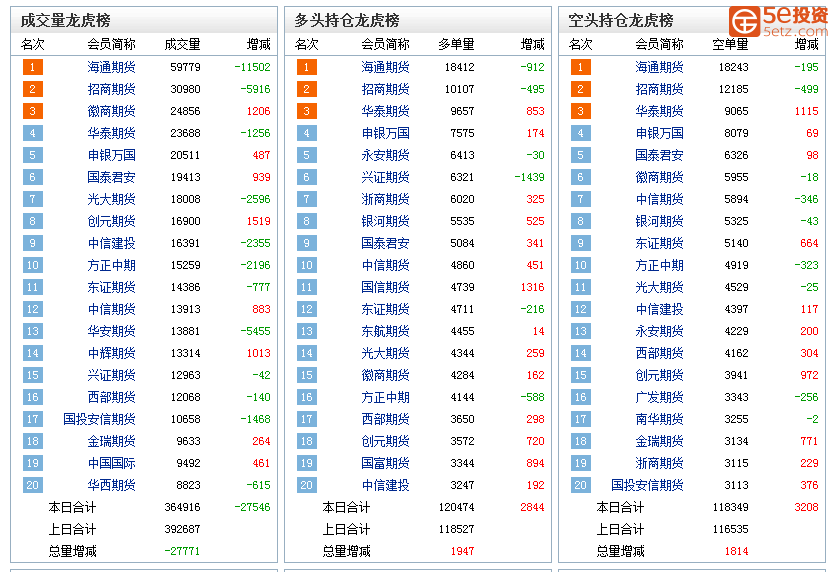Open 海通期货 in the 空头持仓龙虎榜 table

click(660, 67)
